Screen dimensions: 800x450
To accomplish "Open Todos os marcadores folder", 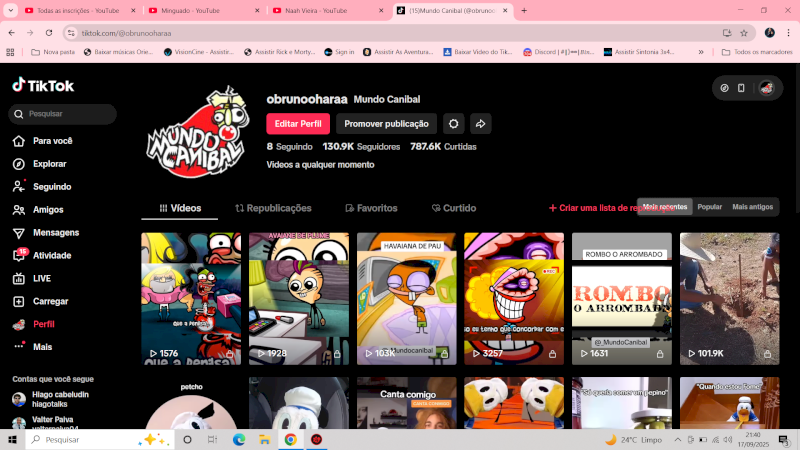I will click(757, 52).
